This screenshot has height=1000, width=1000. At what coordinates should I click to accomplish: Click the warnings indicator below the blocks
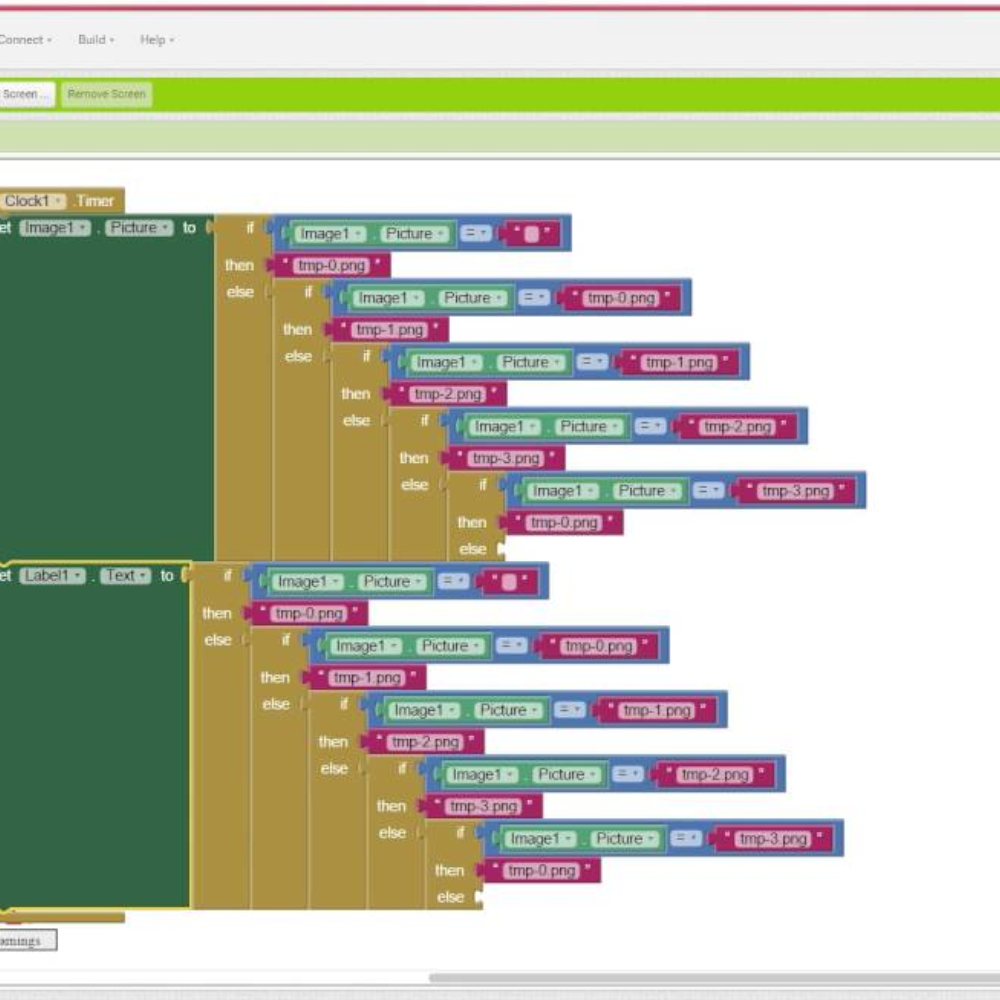28,940
